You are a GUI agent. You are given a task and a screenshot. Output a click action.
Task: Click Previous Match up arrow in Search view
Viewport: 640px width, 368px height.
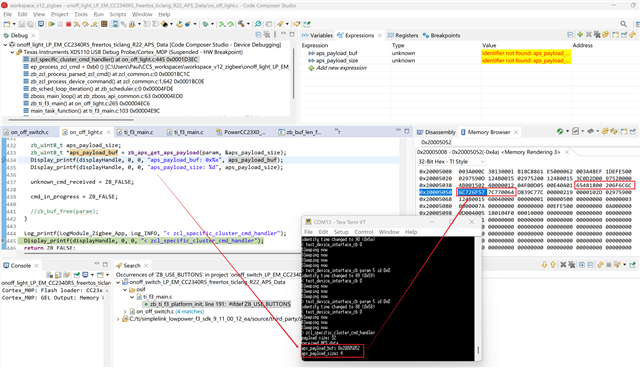click(x=553, y=265)
